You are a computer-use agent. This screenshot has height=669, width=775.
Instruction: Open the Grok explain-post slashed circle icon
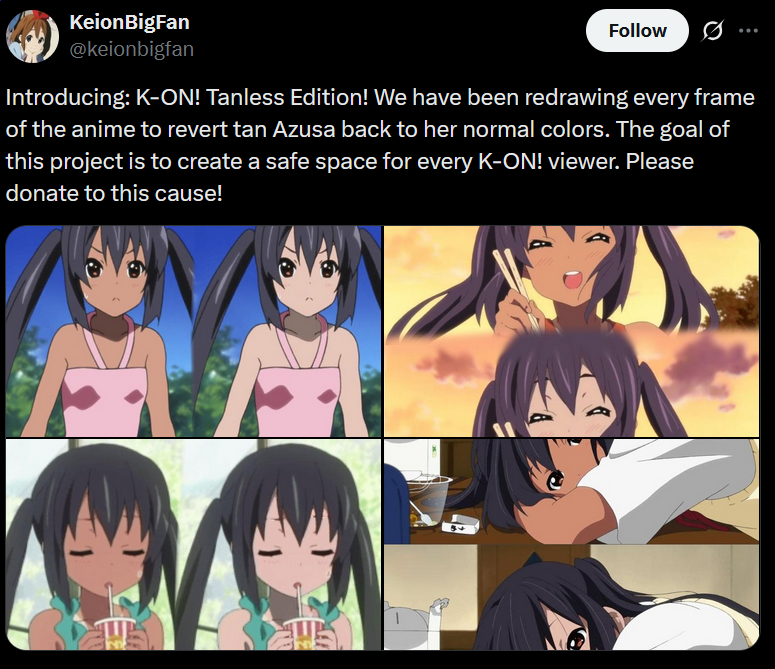712,31
